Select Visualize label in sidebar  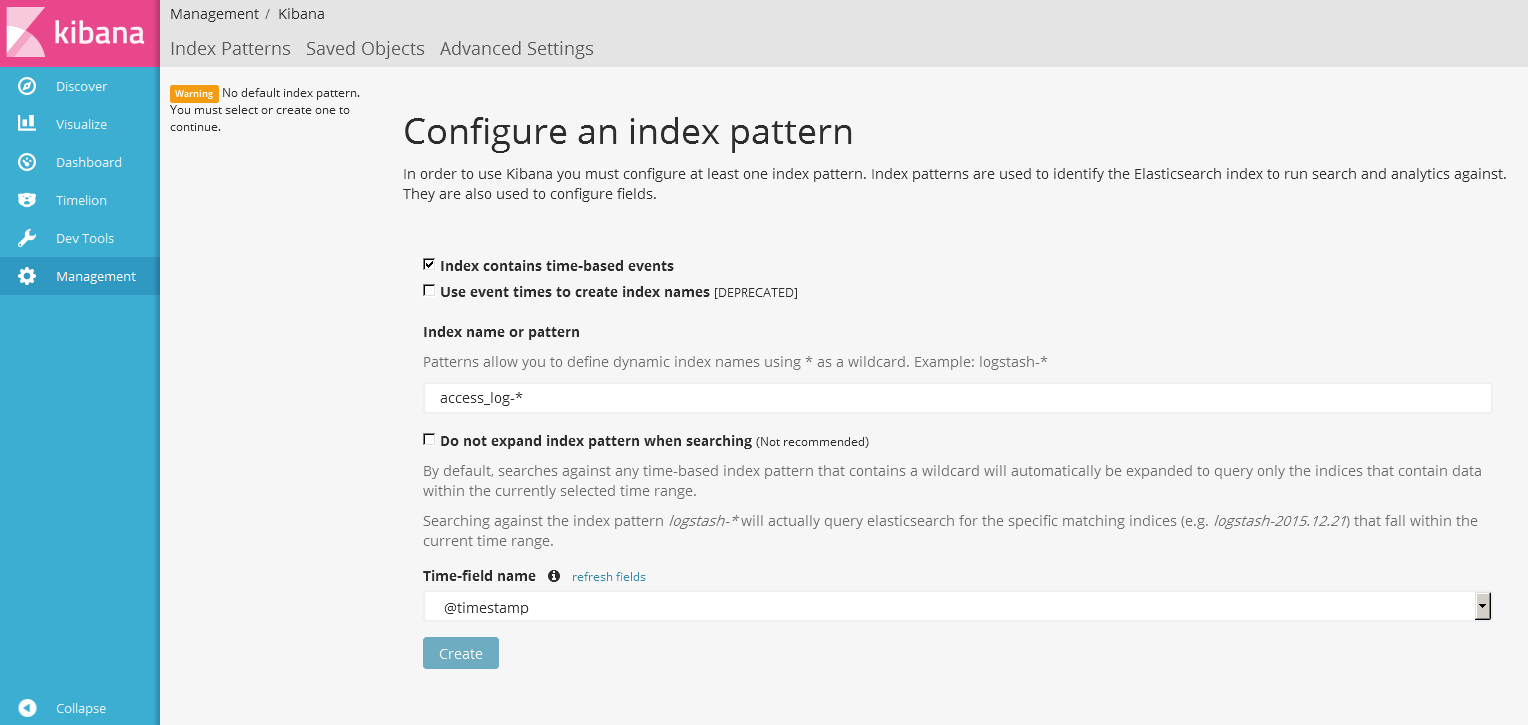tap(81, 124)
